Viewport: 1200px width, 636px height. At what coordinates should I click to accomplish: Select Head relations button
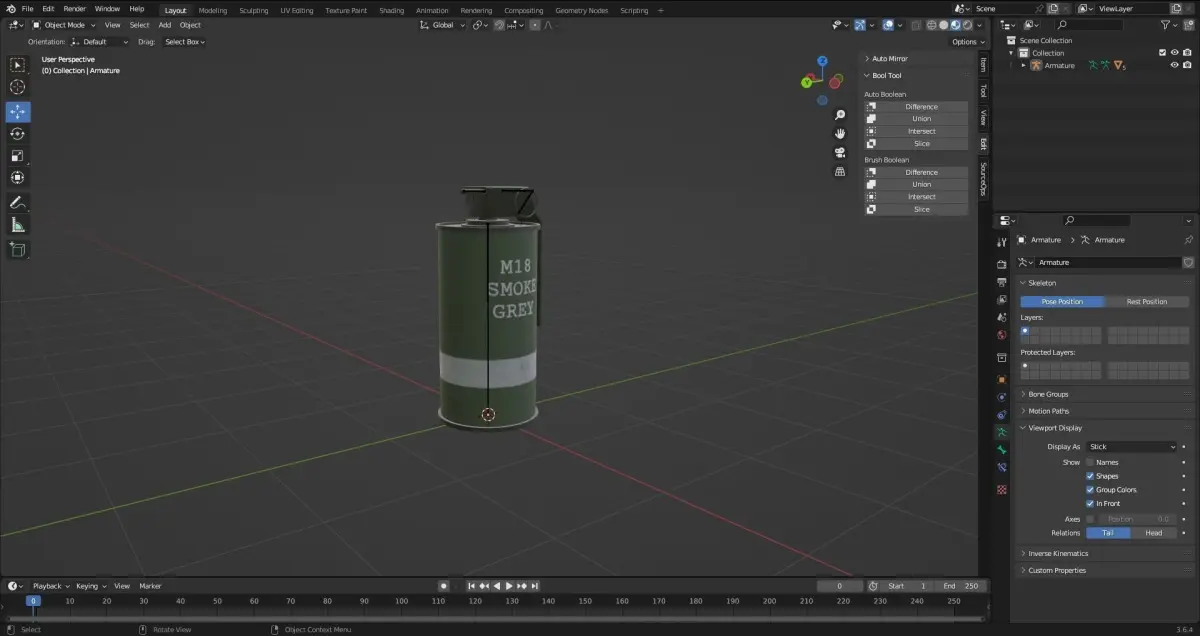[1154, 533]
